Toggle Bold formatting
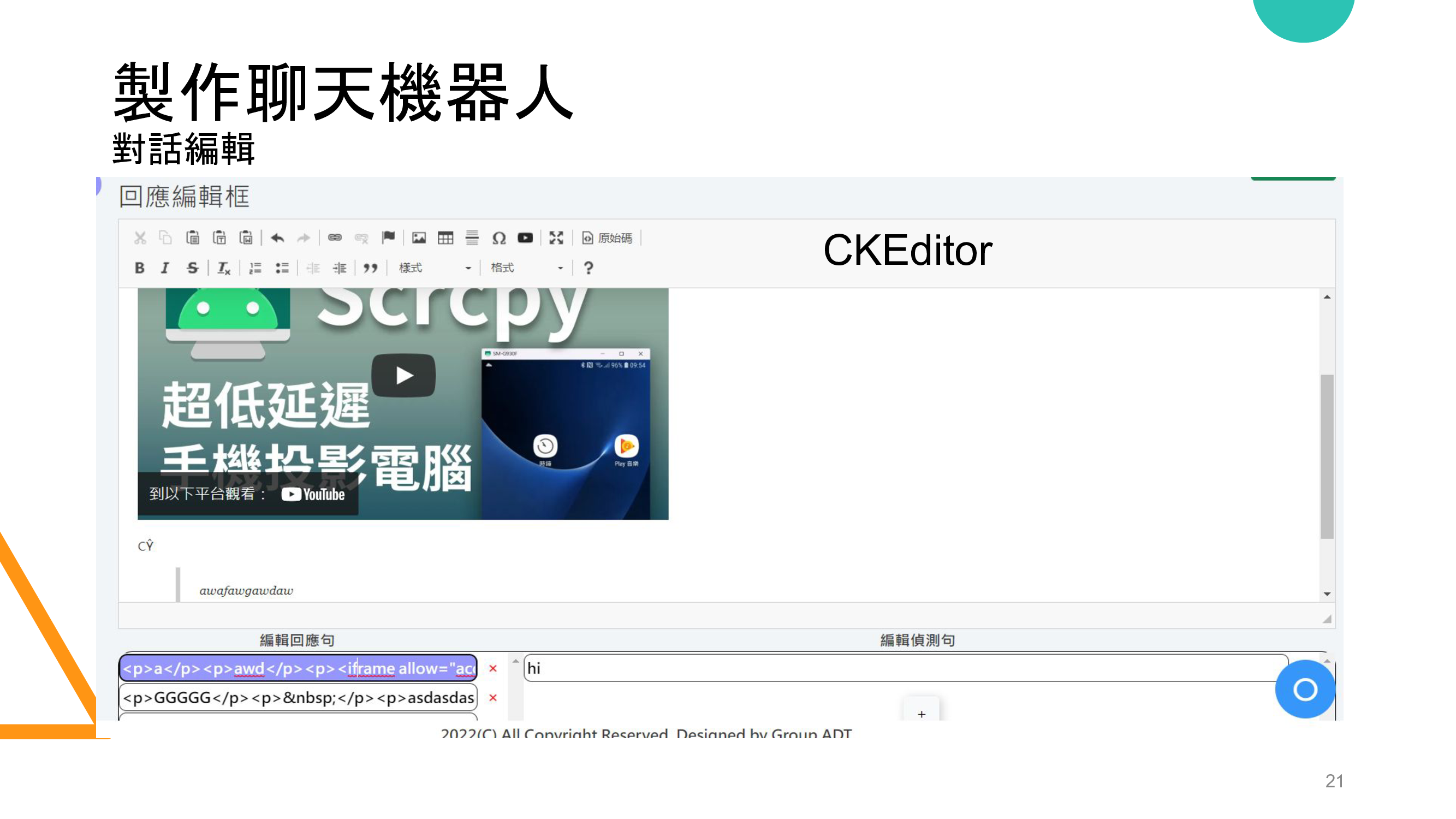Viewport: 1456px width, 819px height. point(139,268)
